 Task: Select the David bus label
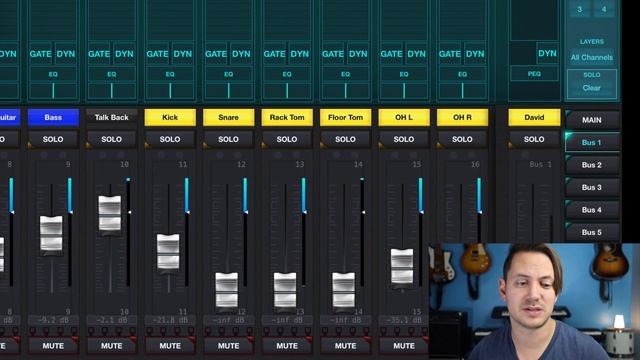coord(534,118)
